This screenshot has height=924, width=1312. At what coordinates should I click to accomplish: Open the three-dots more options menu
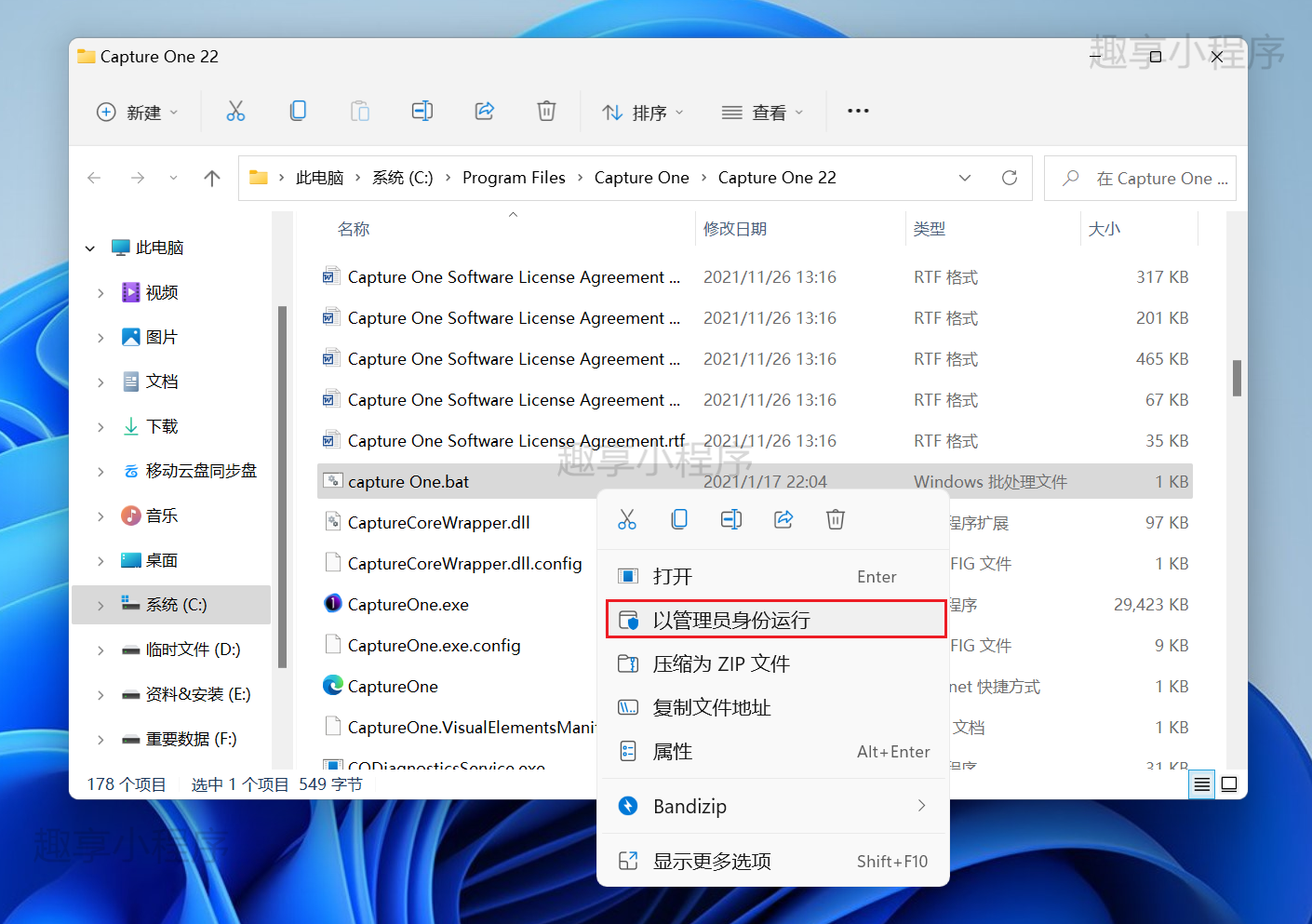858,111
